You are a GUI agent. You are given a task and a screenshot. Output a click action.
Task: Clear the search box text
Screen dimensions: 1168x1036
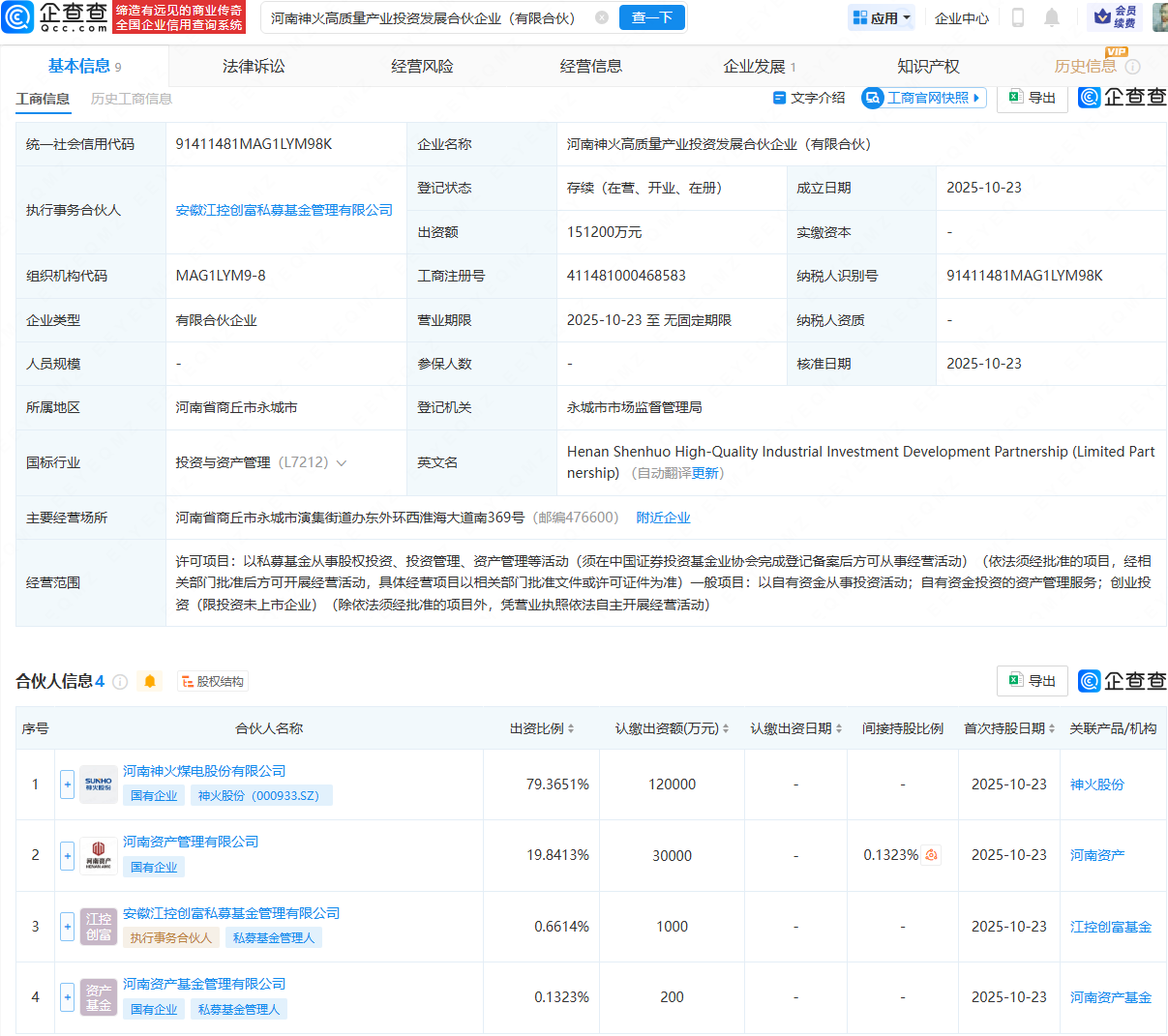point(602,17)
